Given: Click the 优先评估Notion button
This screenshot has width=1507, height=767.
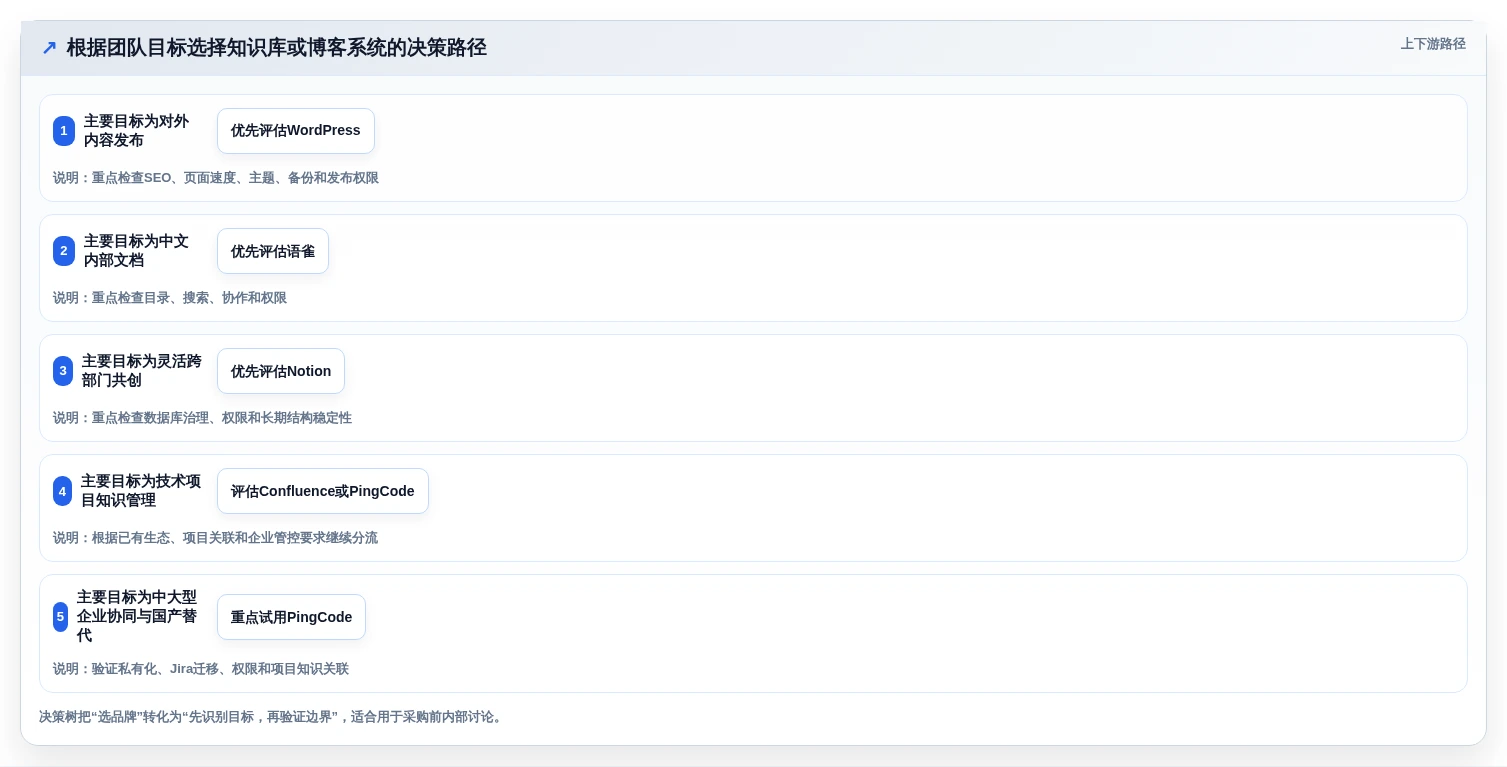Looking at the screenshot, I should pos(281,371).
